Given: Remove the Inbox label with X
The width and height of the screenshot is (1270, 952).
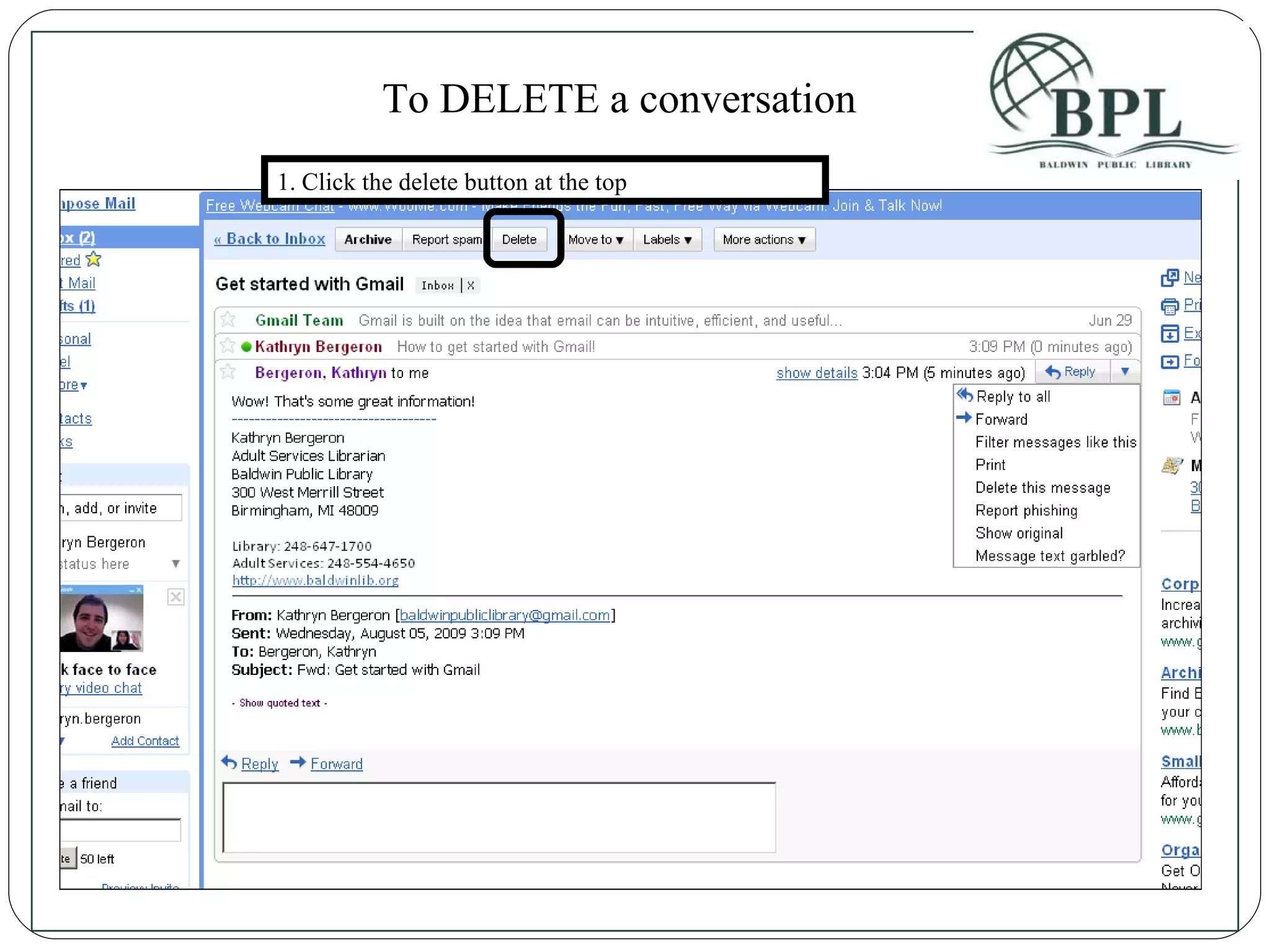Looking at the screenshot, I should 471,286.
